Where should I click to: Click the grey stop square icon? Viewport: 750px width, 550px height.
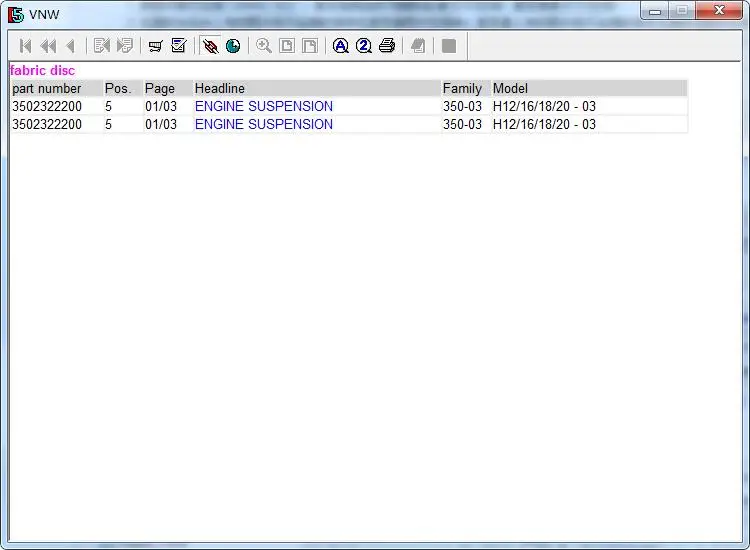(449, 46)
